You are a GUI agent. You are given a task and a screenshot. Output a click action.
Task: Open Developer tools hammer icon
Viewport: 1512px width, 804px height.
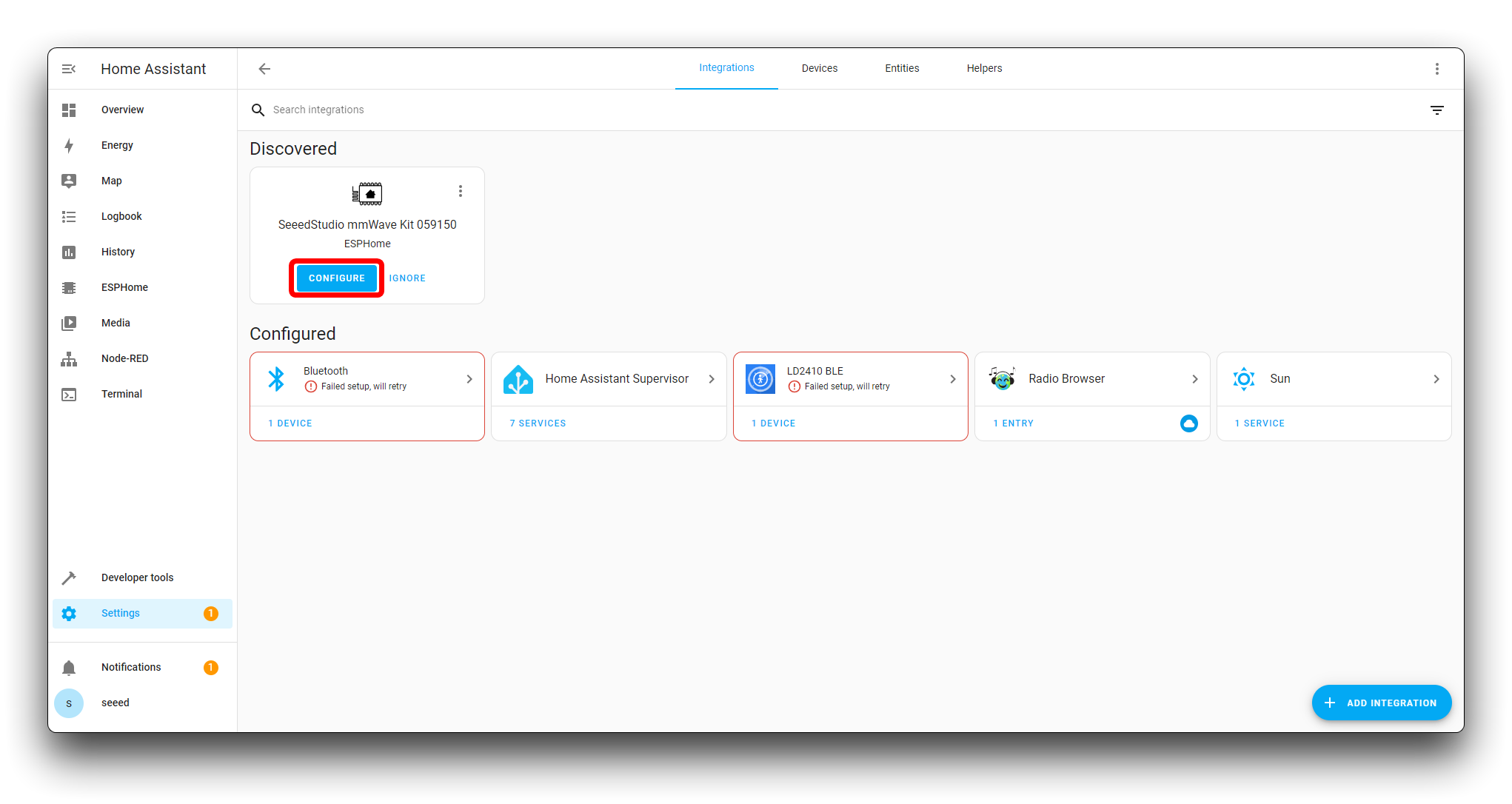click(69, 578)
